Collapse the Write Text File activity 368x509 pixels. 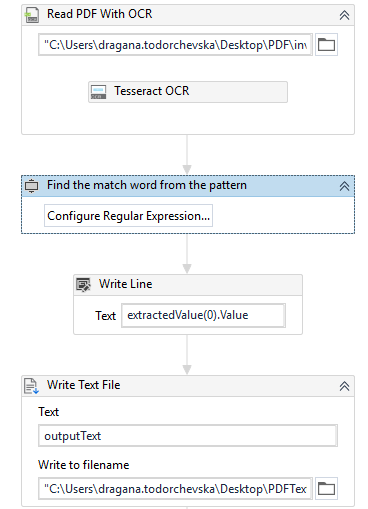tap(344, 386)
